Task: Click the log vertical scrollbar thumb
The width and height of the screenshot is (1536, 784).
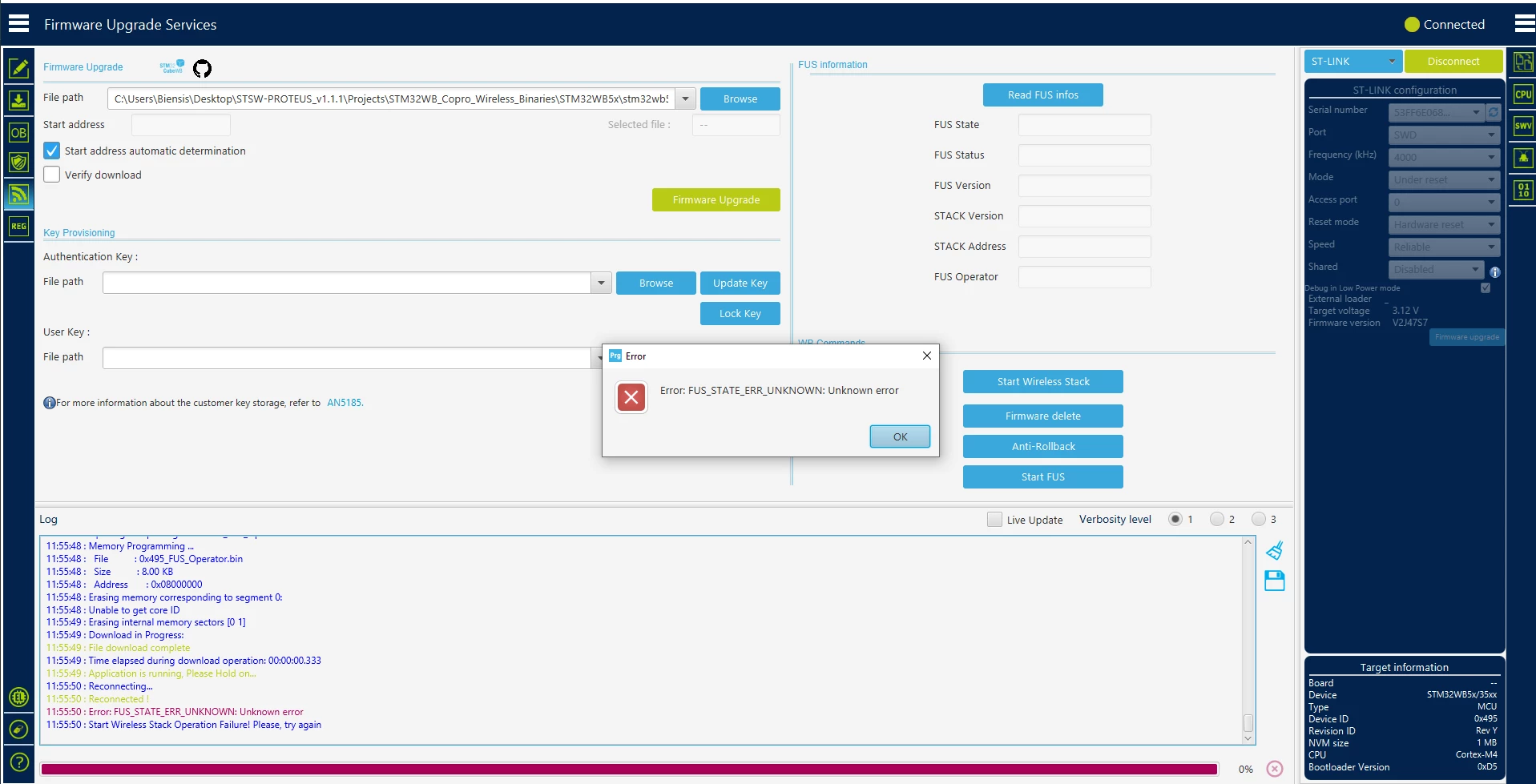Action: click(x=1248, y=722)
